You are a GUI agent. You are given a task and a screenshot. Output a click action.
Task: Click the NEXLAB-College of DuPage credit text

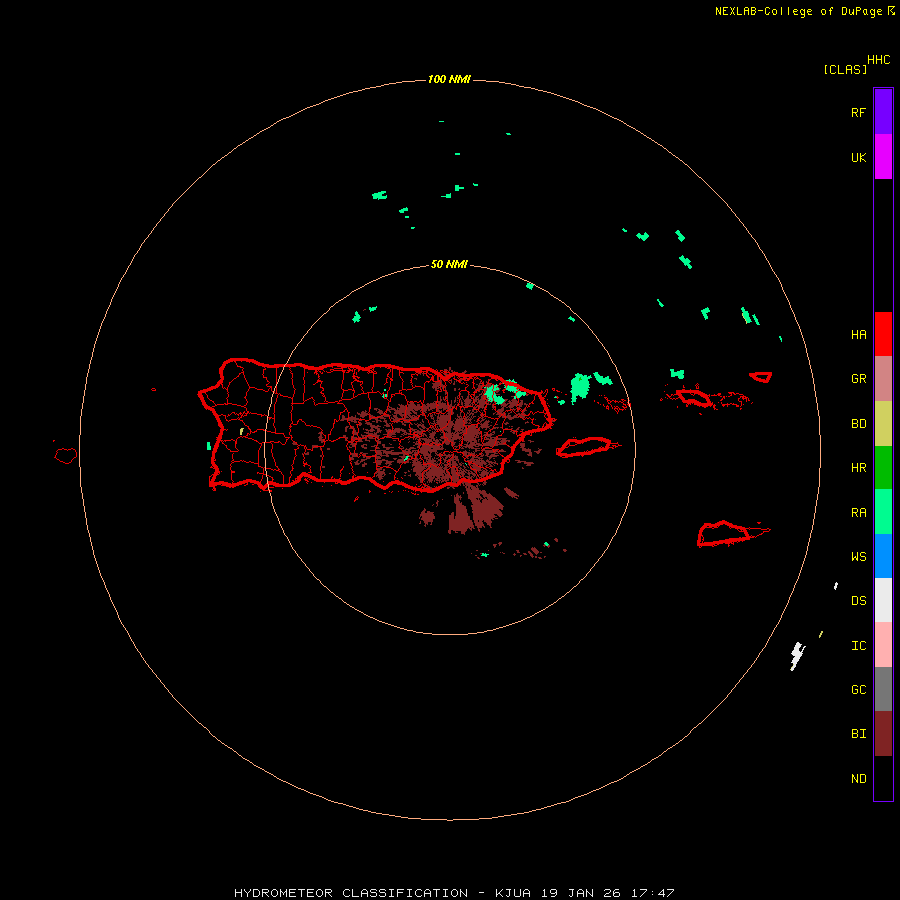pos(798,11)
